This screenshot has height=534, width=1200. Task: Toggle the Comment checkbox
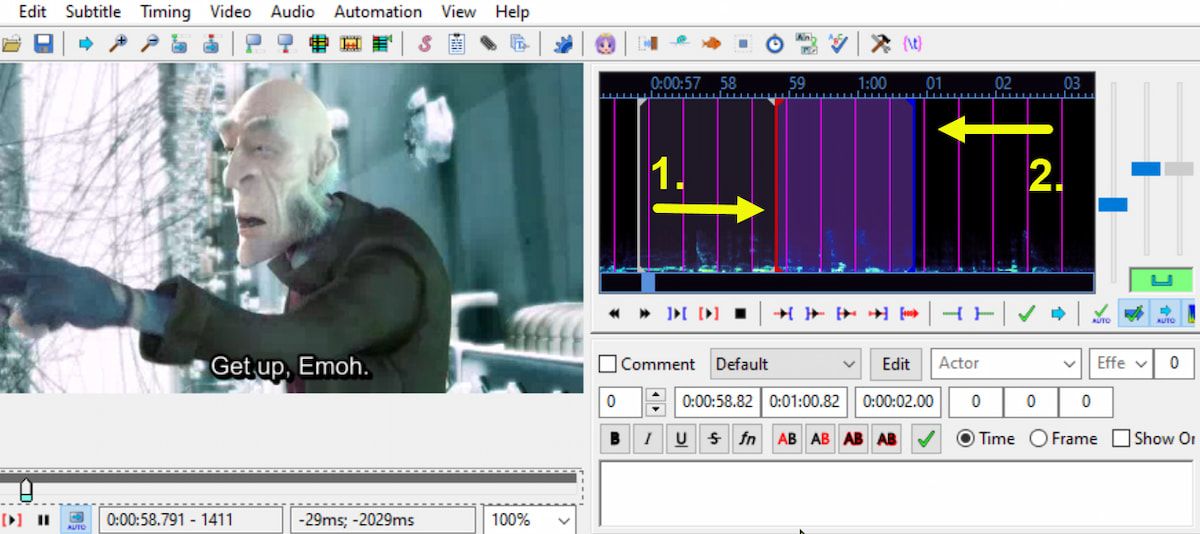pyautogui.click(x=607, y=364)
